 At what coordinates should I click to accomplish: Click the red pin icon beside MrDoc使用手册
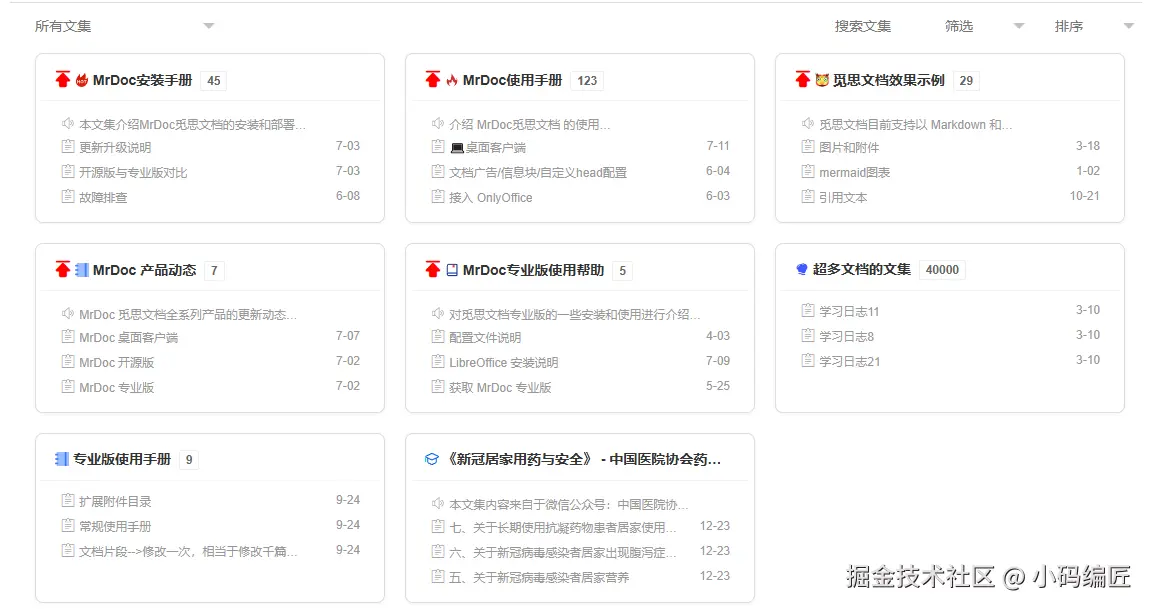[433, 79]
